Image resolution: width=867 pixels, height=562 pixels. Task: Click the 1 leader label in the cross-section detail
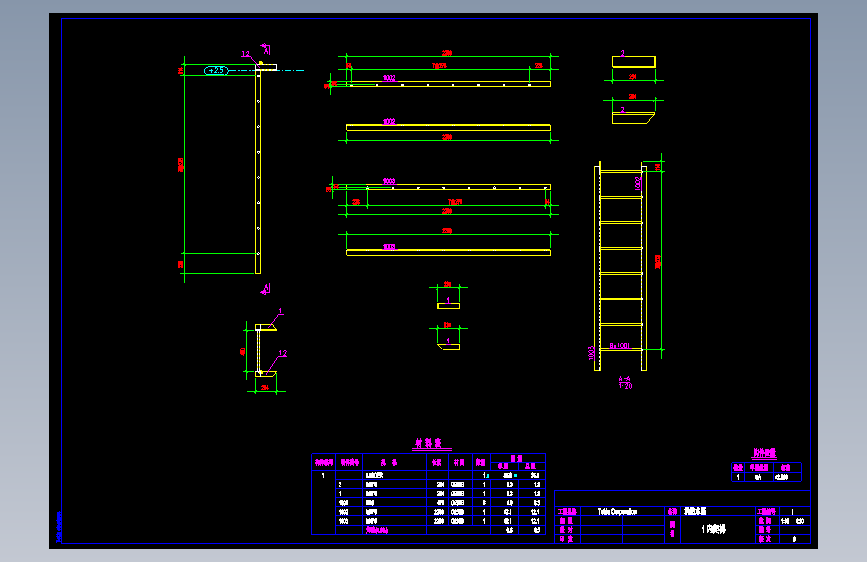pos(280,311)
